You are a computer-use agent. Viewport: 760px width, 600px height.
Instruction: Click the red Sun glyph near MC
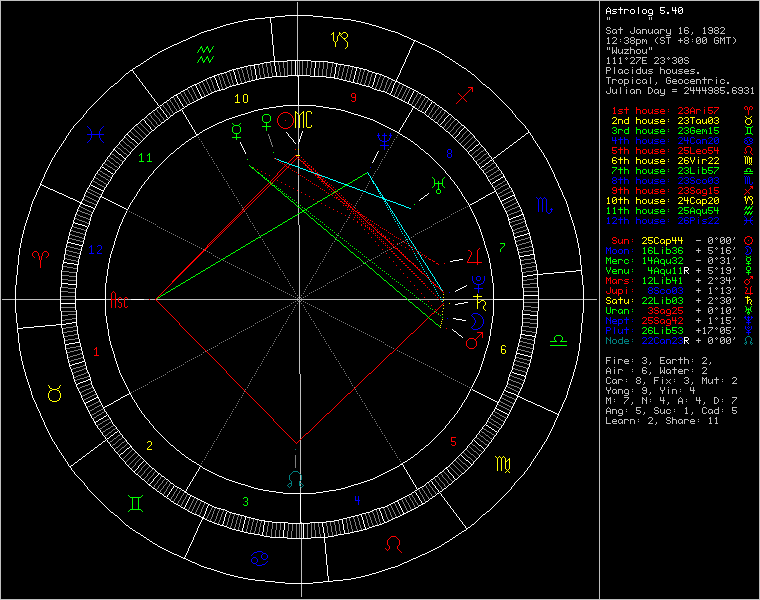tap(286, 121)
